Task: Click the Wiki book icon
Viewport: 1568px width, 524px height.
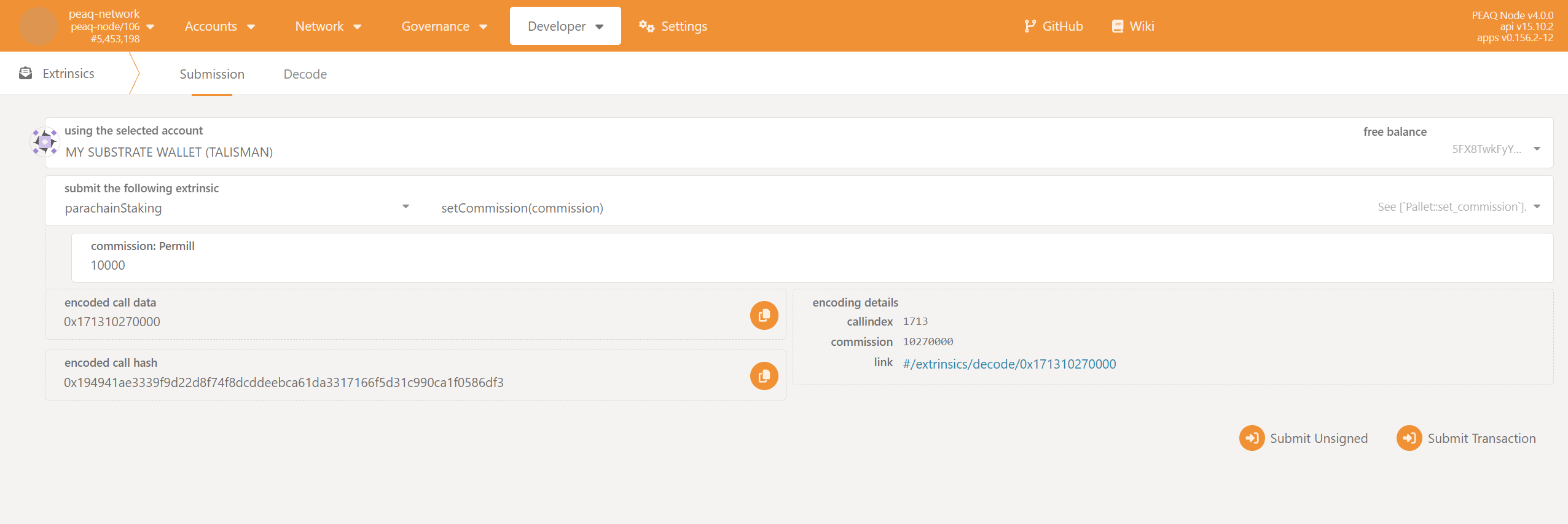Action: pyautogui.click(x=1118, y=26)
